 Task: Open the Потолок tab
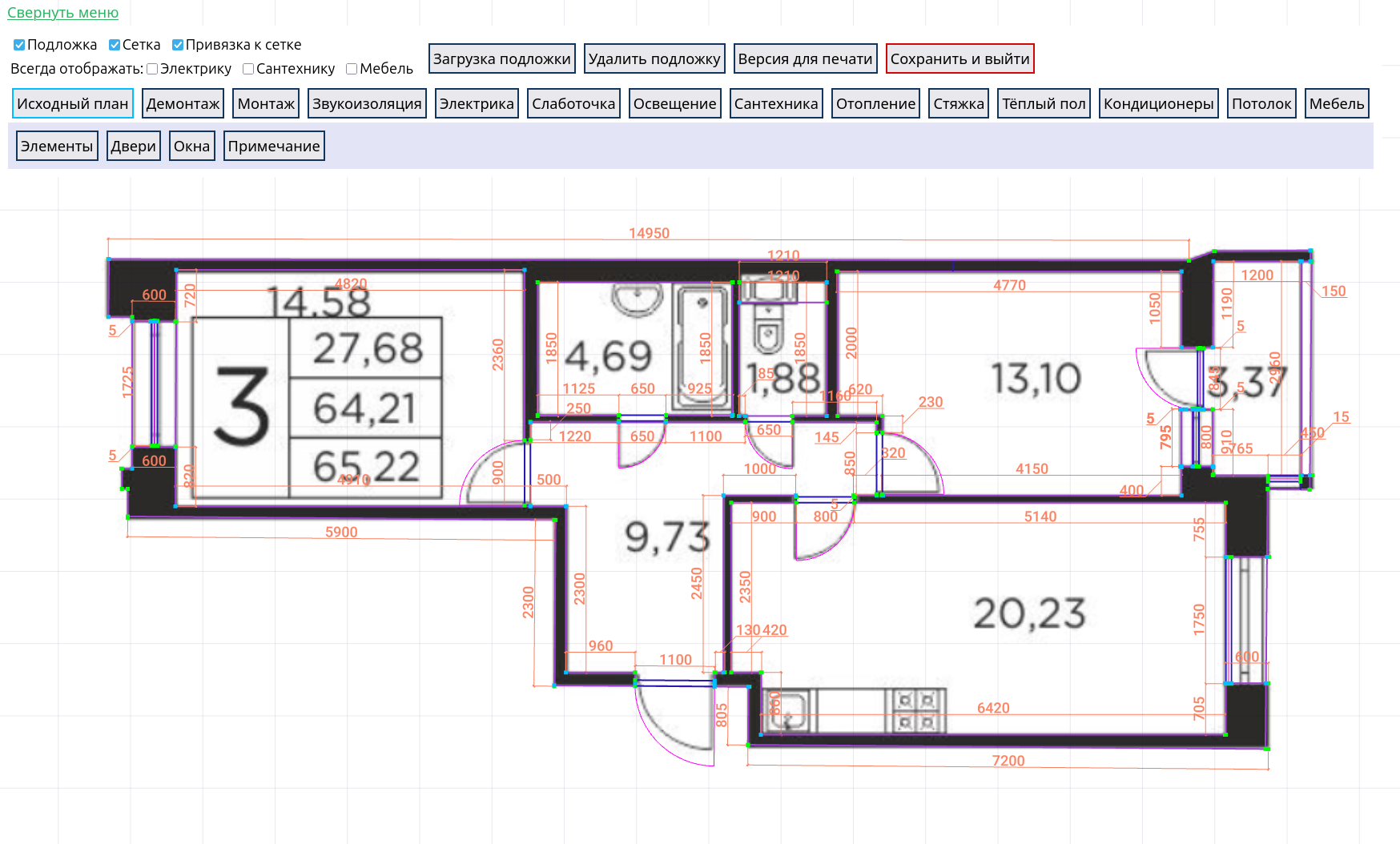[1261, 103]
